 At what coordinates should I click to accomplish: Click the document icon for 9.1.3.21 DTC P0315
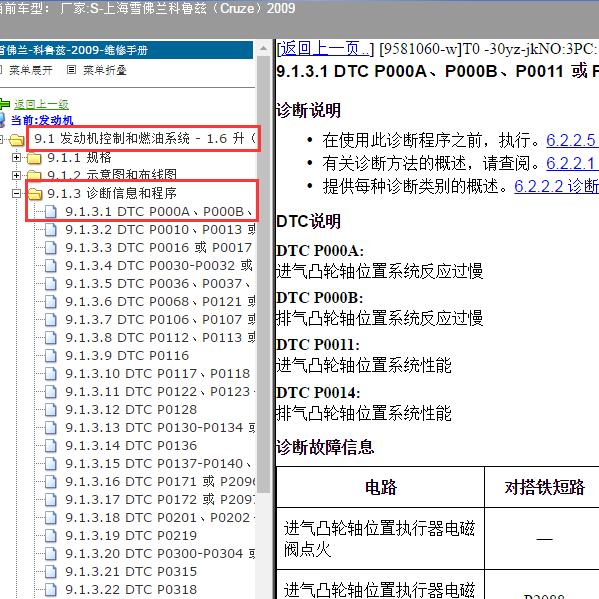[50, 572]
